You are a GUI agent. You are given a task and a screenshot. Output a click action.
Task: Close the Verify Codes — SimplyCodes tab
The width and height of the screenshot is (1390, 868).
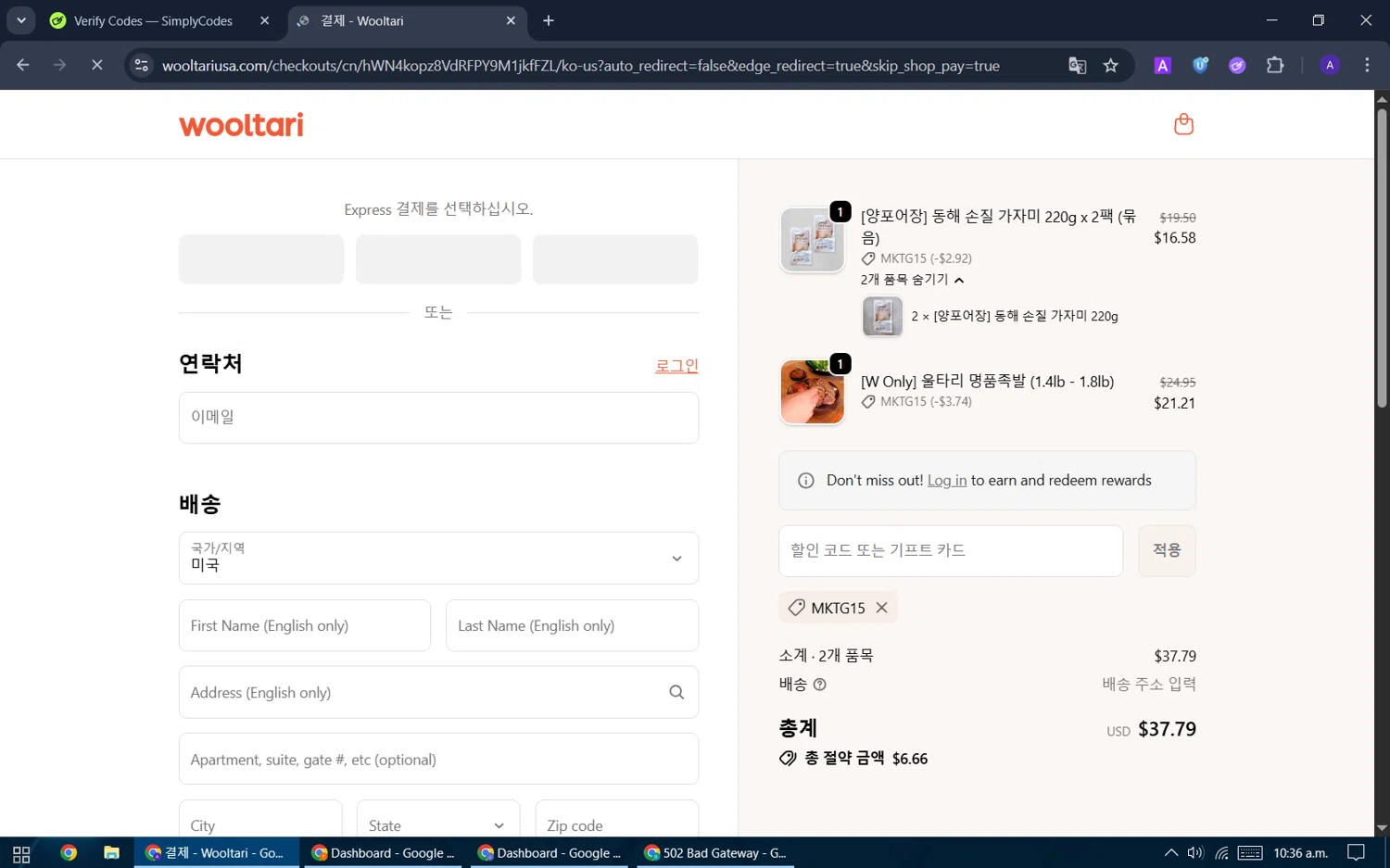(x=265, y=20)
